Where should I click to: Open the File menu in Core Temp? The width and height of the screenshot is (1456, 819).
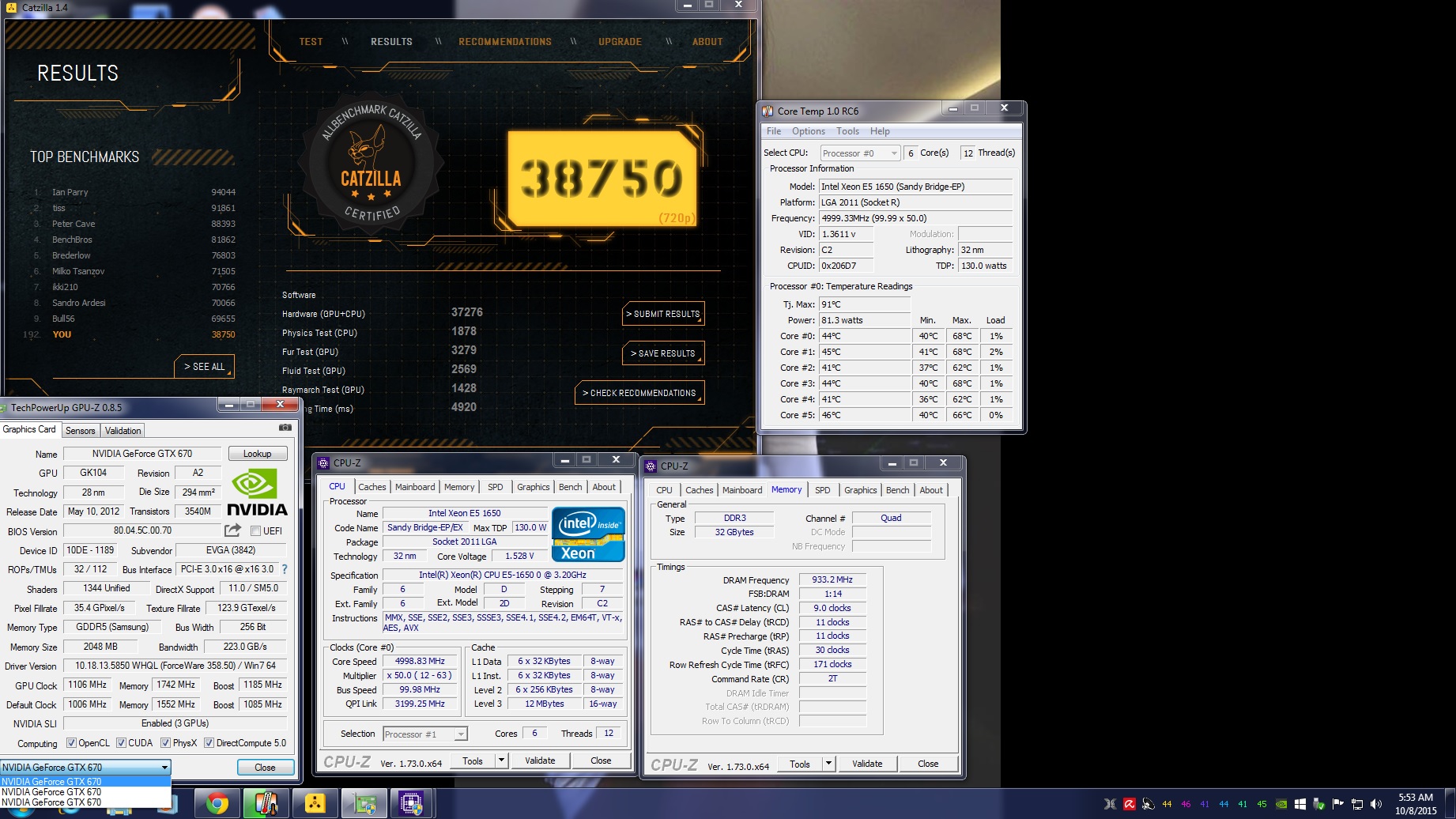pyautogui.click(x=774, y=131)
